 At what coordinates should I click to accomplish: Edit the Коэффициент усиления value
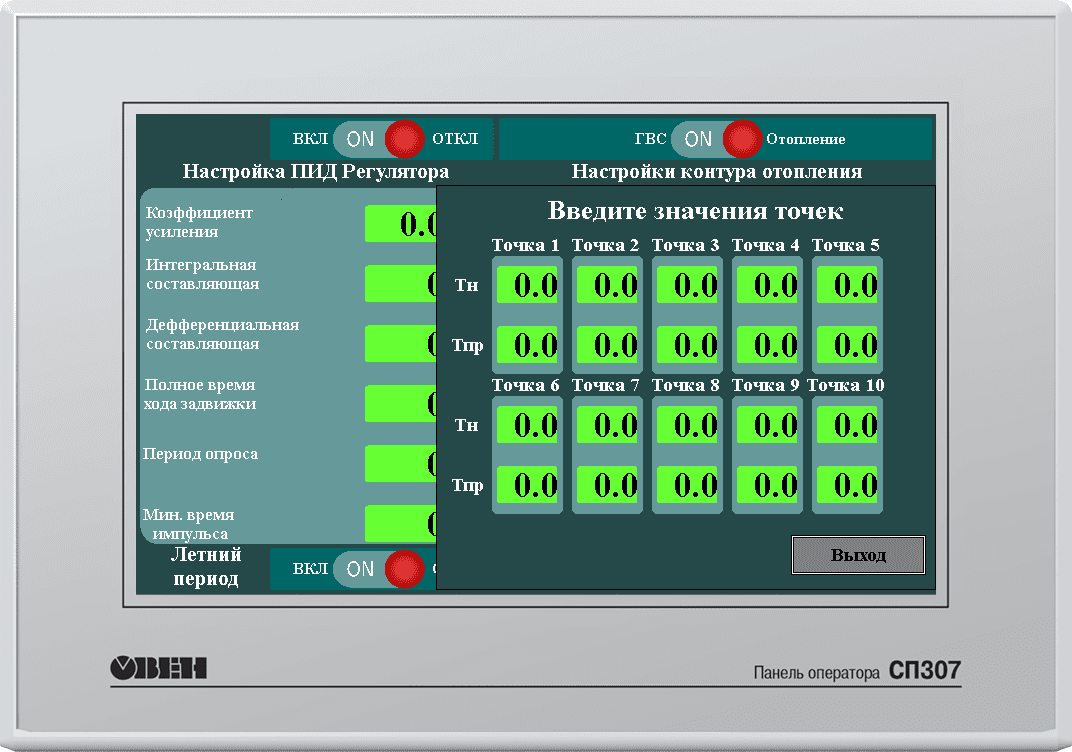click(x=400, y=224)
